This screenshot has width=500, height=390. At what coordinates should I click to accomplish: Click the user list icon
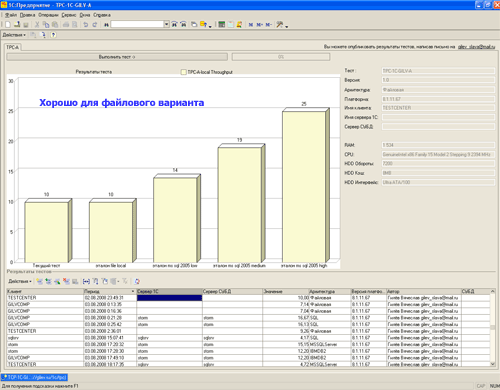[239, 24]
